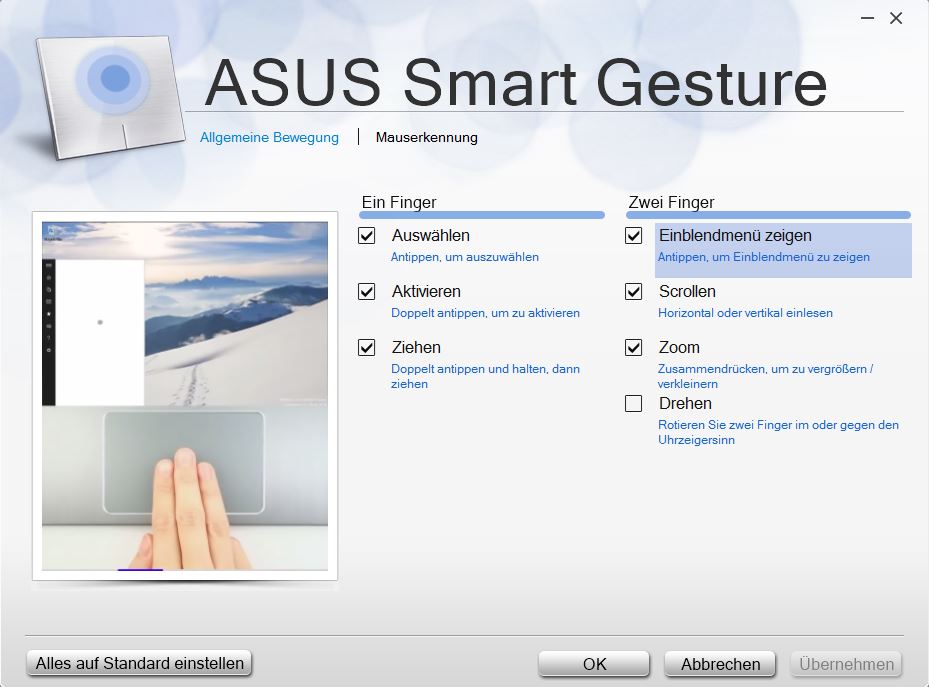Click 'Zusammendrücken, um zu vergrößern' description
The height and width of the screenshot is (687, 929).
click(x=765, y=376)
